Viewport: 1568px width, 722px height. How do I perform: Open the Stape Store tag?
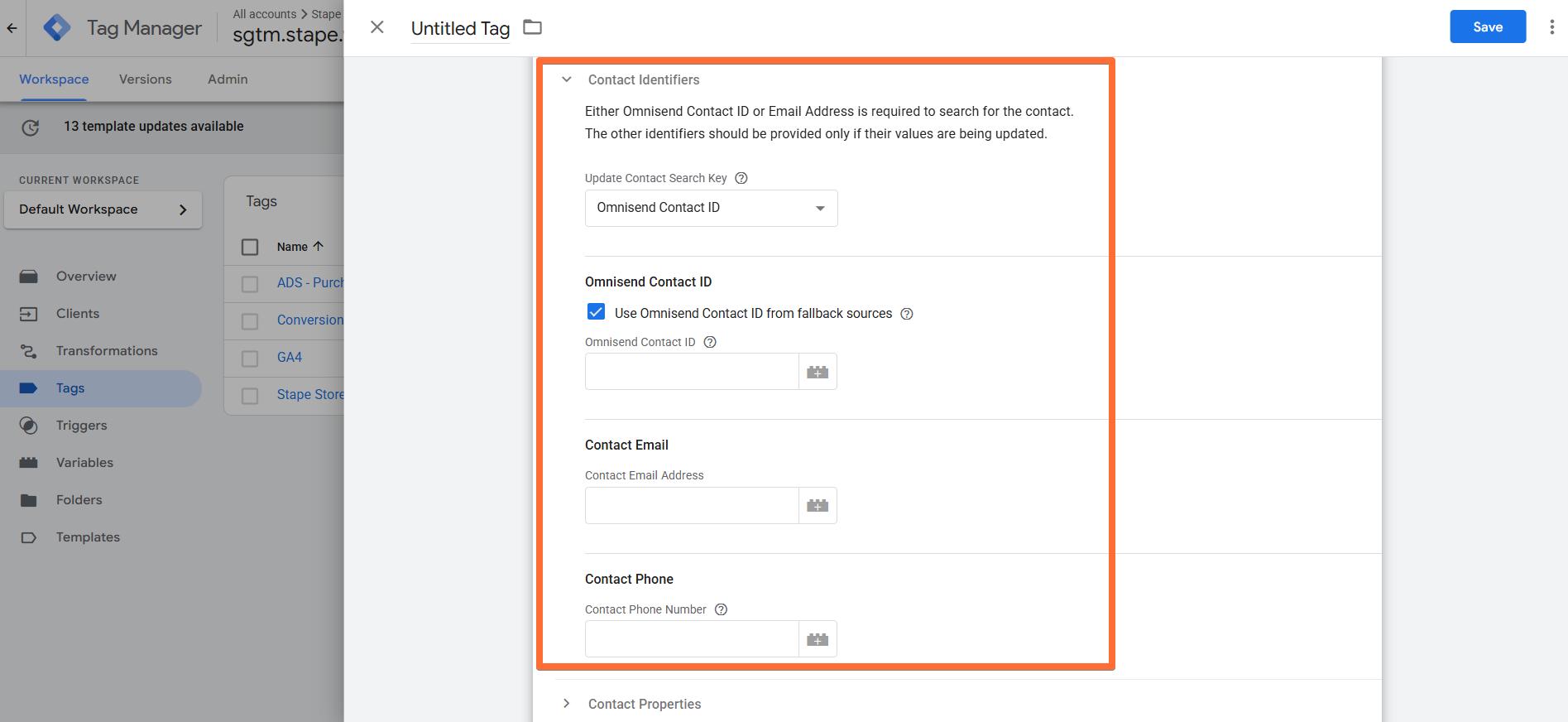[x=310, y=394]
